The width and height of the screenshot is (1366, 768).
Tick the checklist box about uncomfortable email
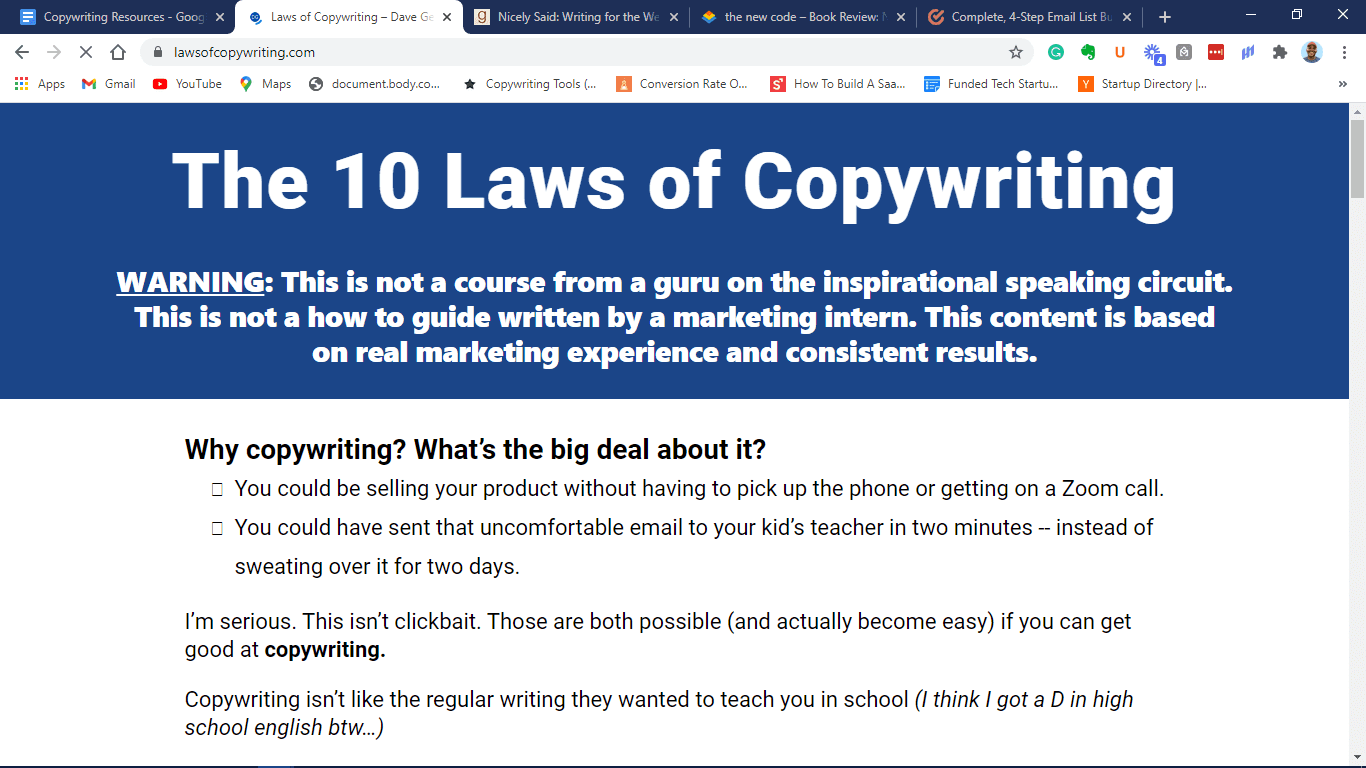[x=217, y=528]
